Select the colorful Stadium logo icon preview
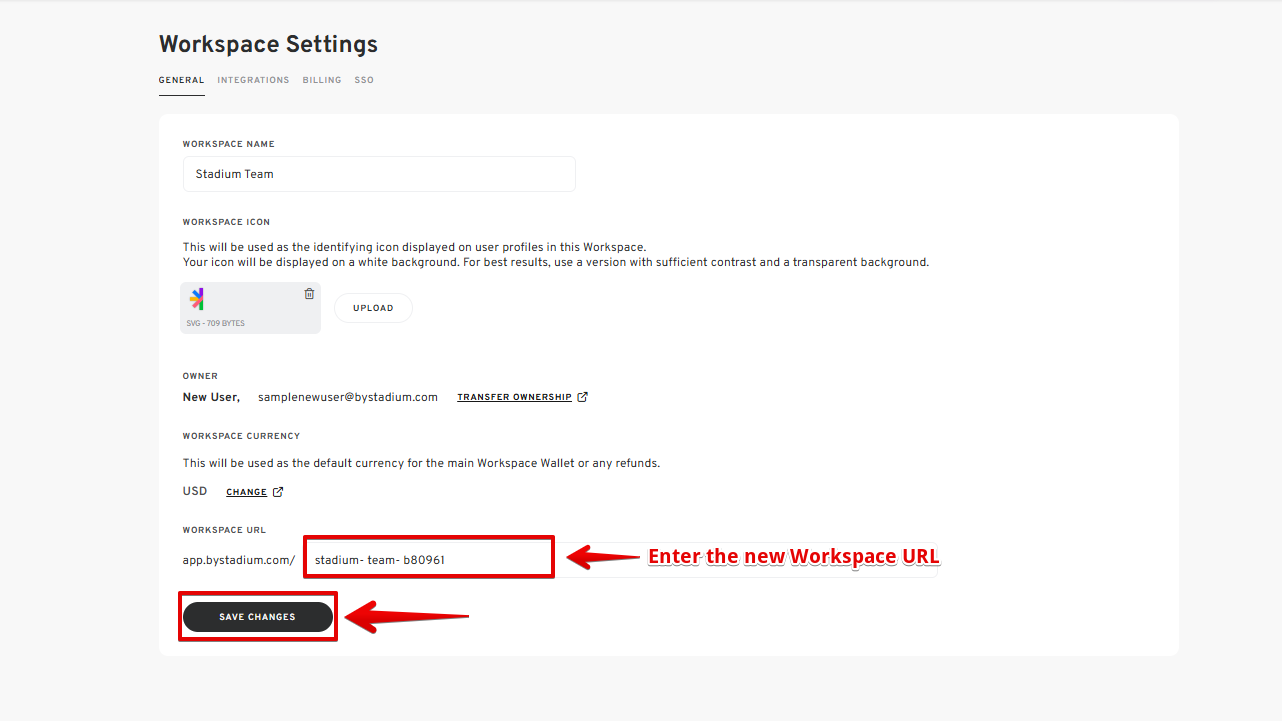The image size is (1282, 721). (197, 299)
